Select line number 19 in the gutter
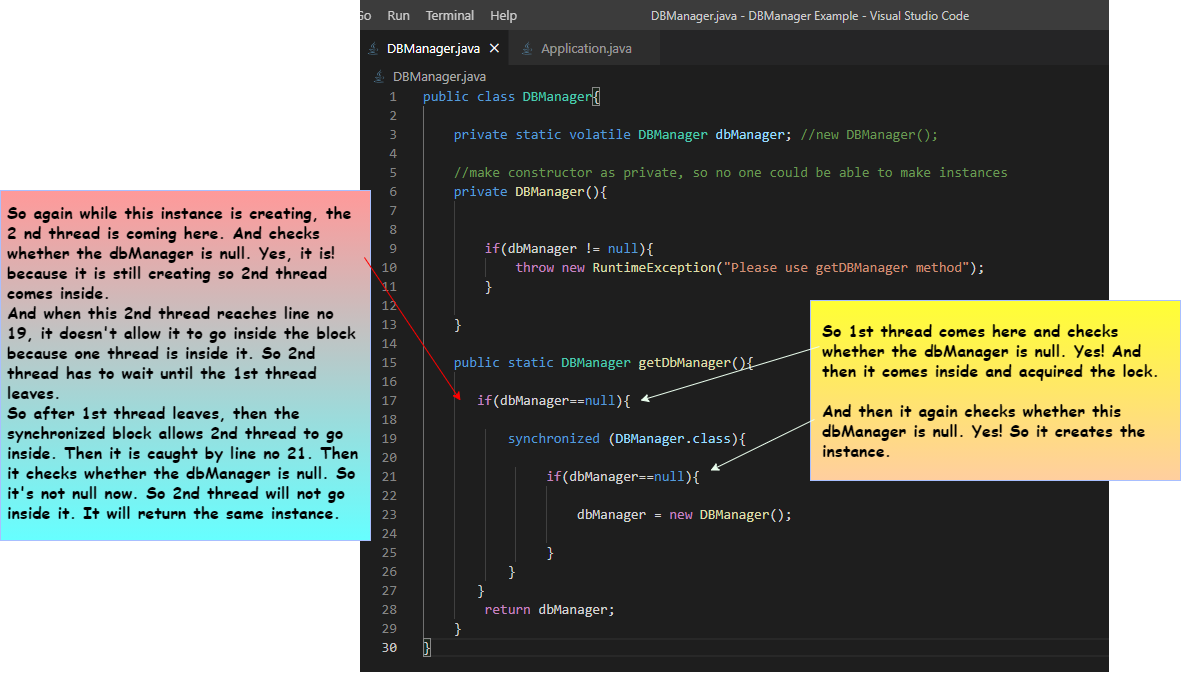This screenshot has height=673, width=1181. (390, 438)
